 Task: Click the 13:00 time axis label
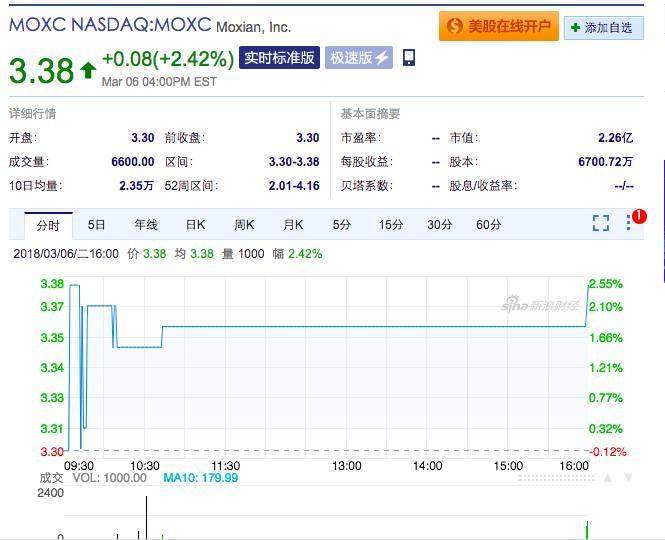pyautogui.click(x=346, y=466)
